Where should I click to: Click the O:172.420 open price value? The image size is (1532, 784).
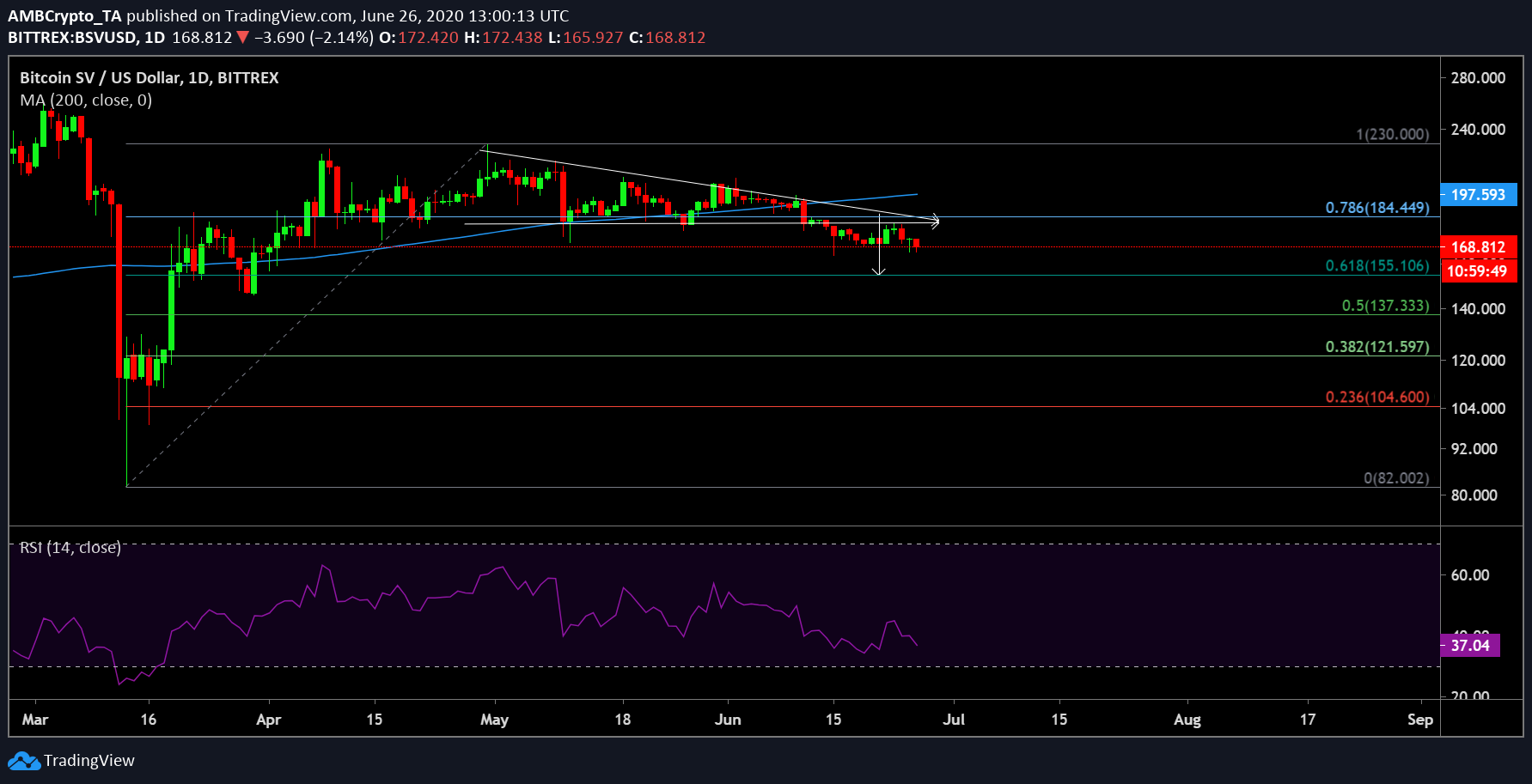coord(419,38)
